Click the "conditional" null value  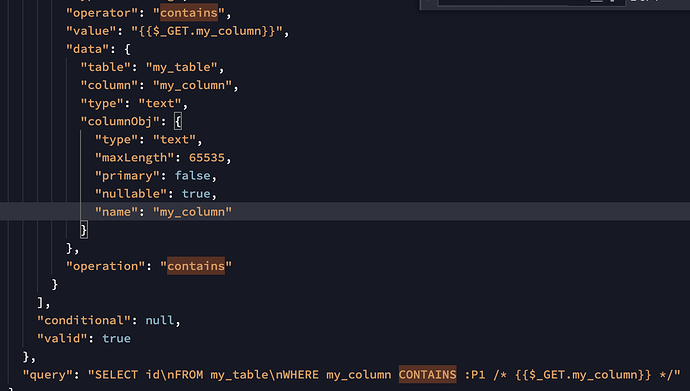coord(160,320)
